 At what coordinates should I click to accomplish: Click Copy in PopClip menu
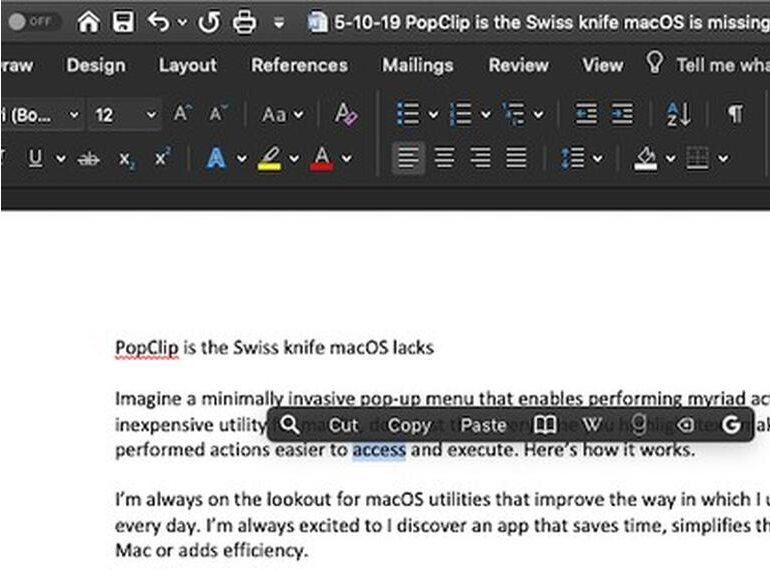point(409,425)
